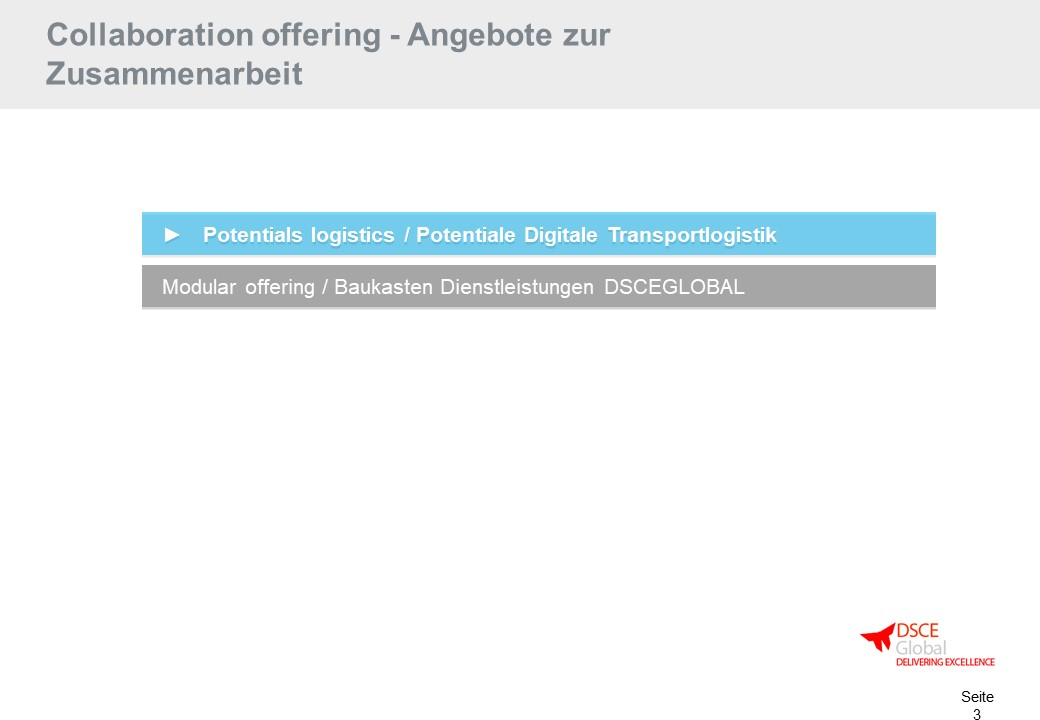Click the 'Seite' page label
1040x720 pixels.
[x=977, y=697]
